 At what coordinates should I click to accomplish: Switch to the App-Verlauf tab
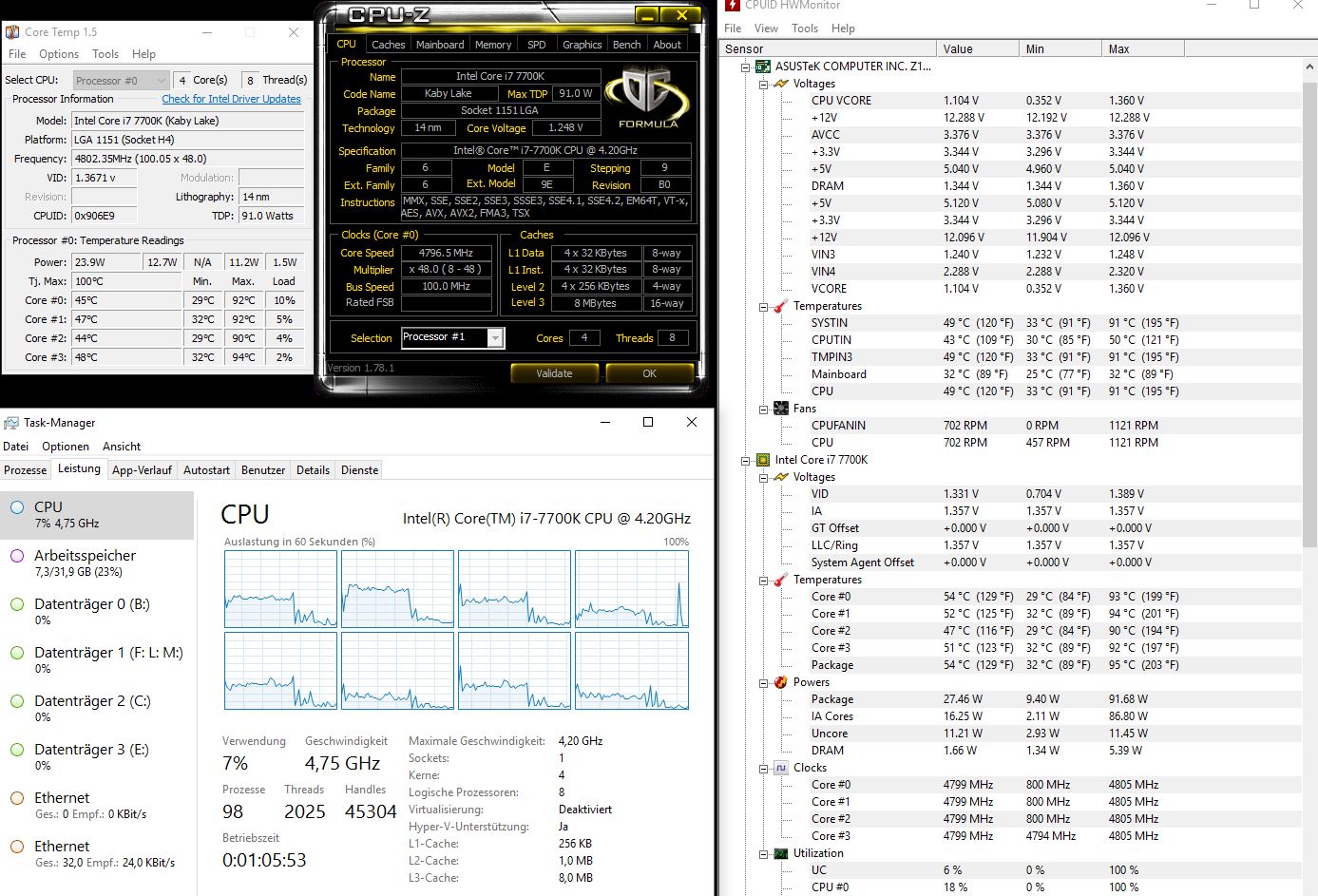(142, 470)
